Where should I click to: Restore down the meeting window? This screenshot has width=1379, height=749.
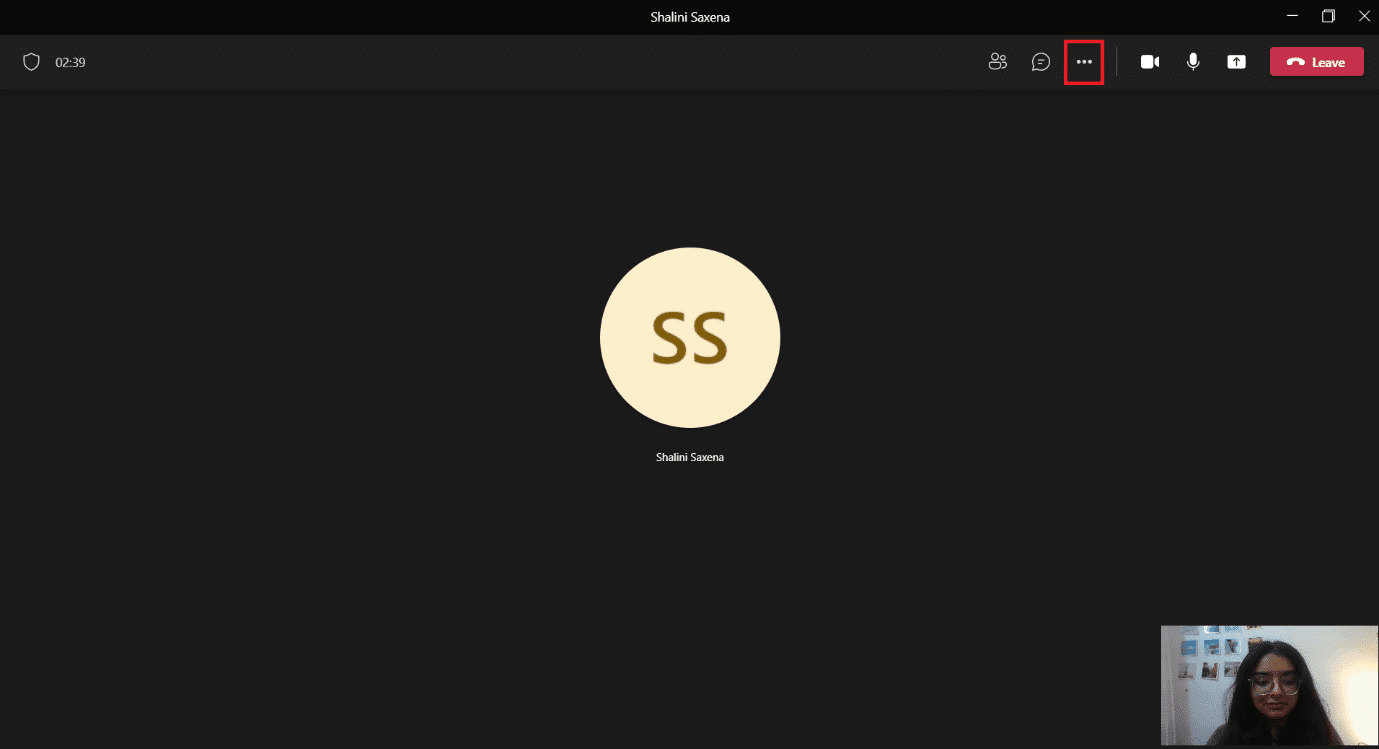pyautogui.click(x=1328, y=16)
